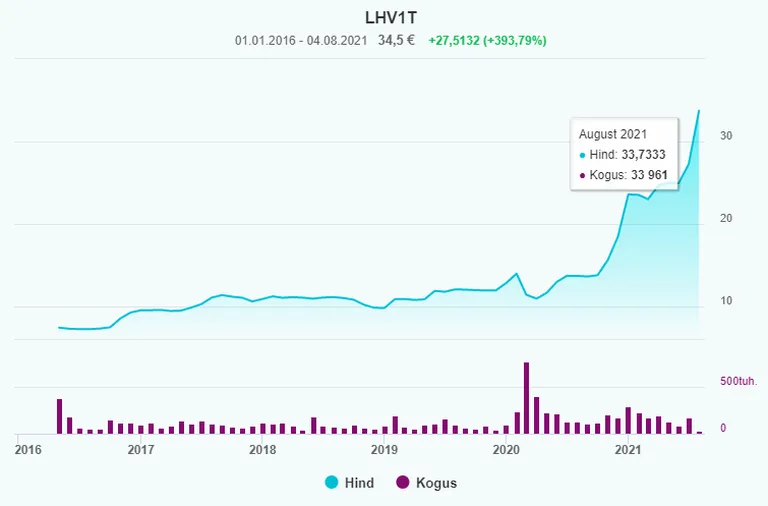Viewport: 768px width, 506px height.
Task: Click the August 2021 tooltip header
Action: pos(613,134)
